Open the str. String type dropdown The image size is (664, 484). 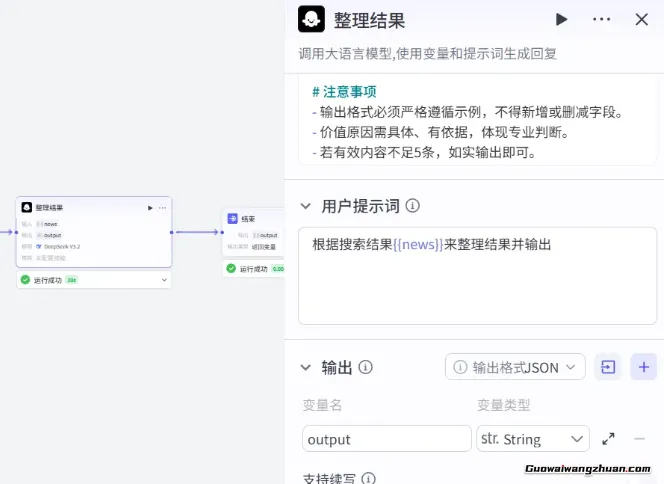533,439
